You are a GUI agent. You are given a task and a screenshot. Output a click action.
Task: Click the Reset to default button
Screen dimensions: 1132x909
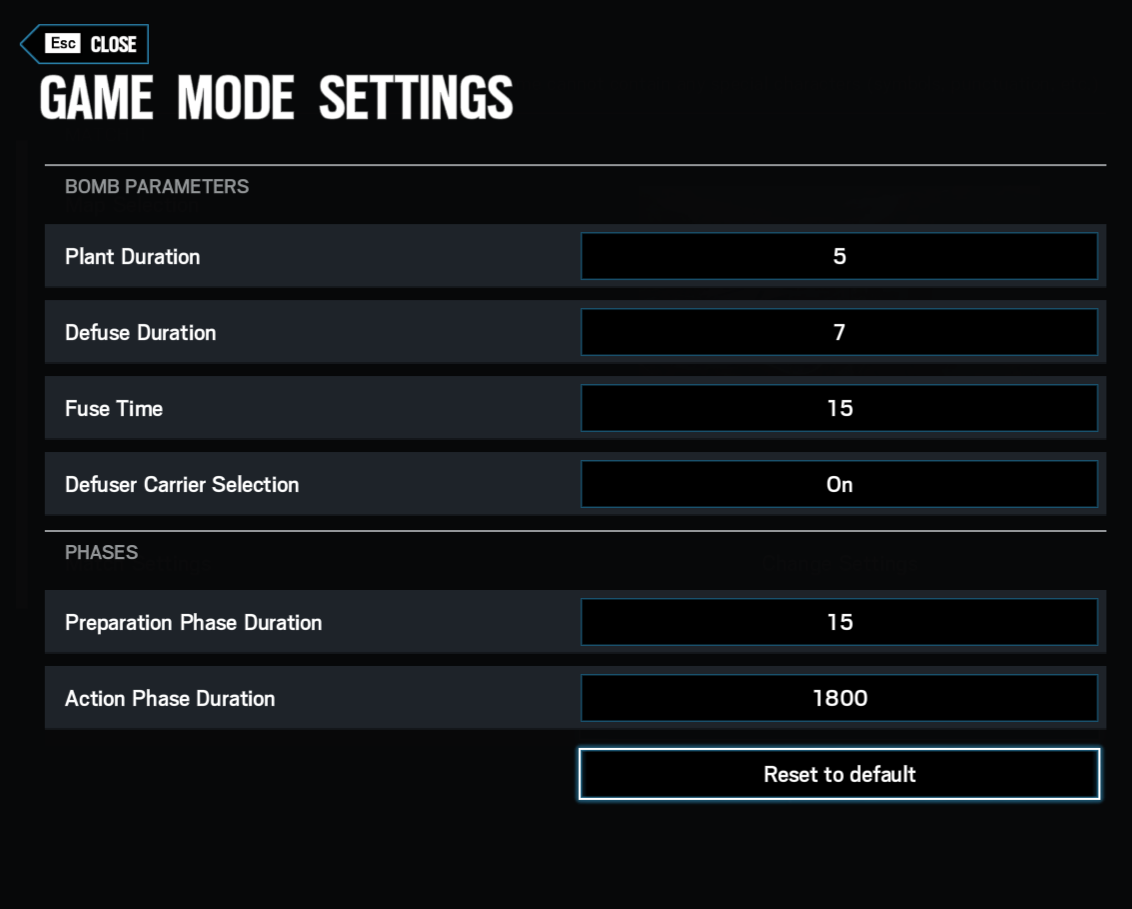[x=839, y=774]
